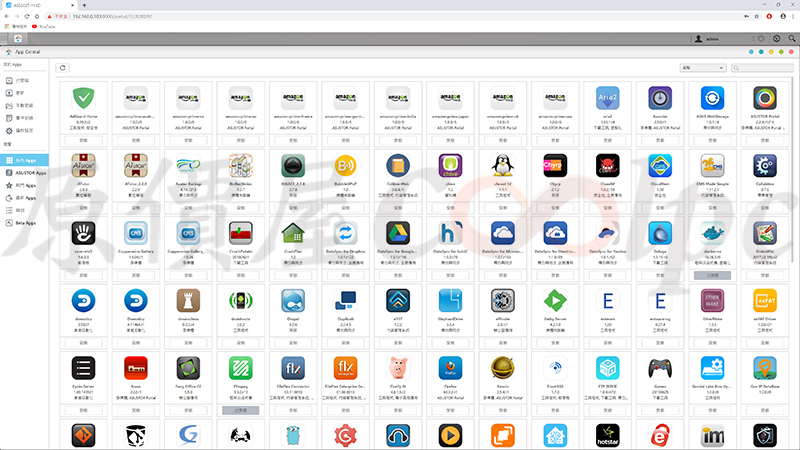The image size is (800, 450).
Task: Click the greyed installed button under Docker
Action: pos(712,275)
